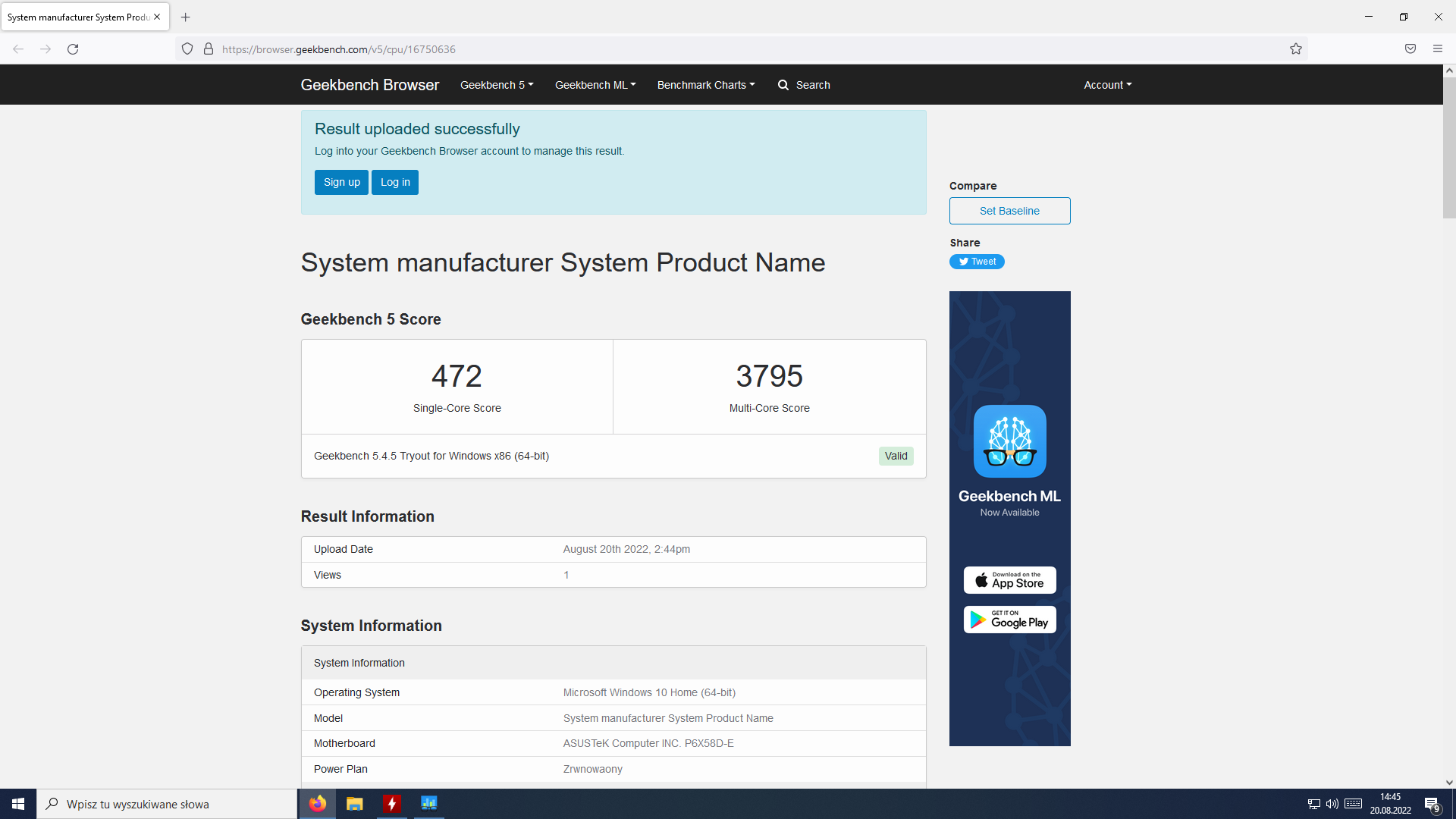Open the red lightning app in taskbar
This screenshot has height=819, width=1456.
tap(392, 804)
